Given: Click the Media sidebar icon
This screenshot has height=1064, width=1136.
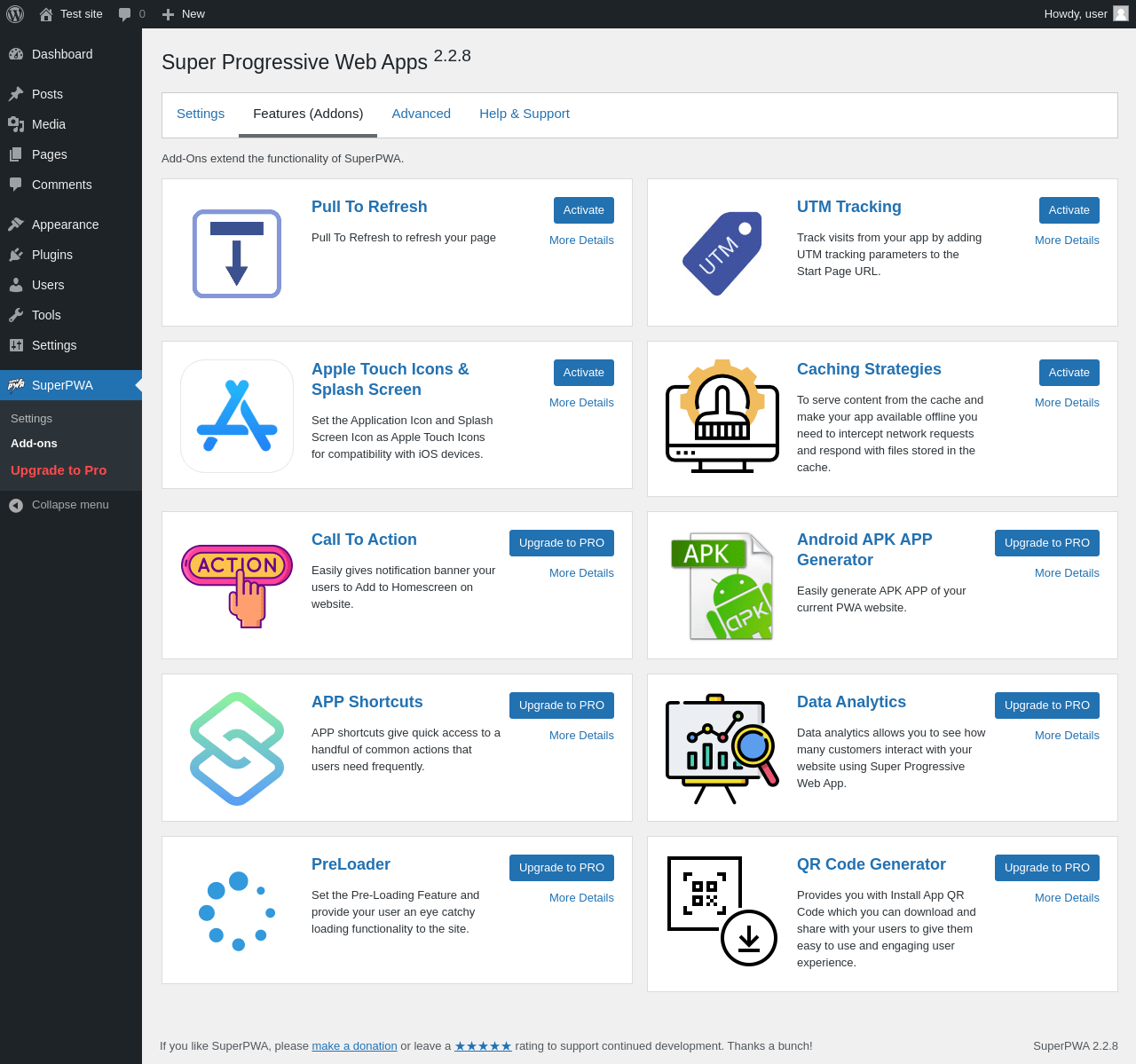Looking at the screenshot, I should point(16,124).
